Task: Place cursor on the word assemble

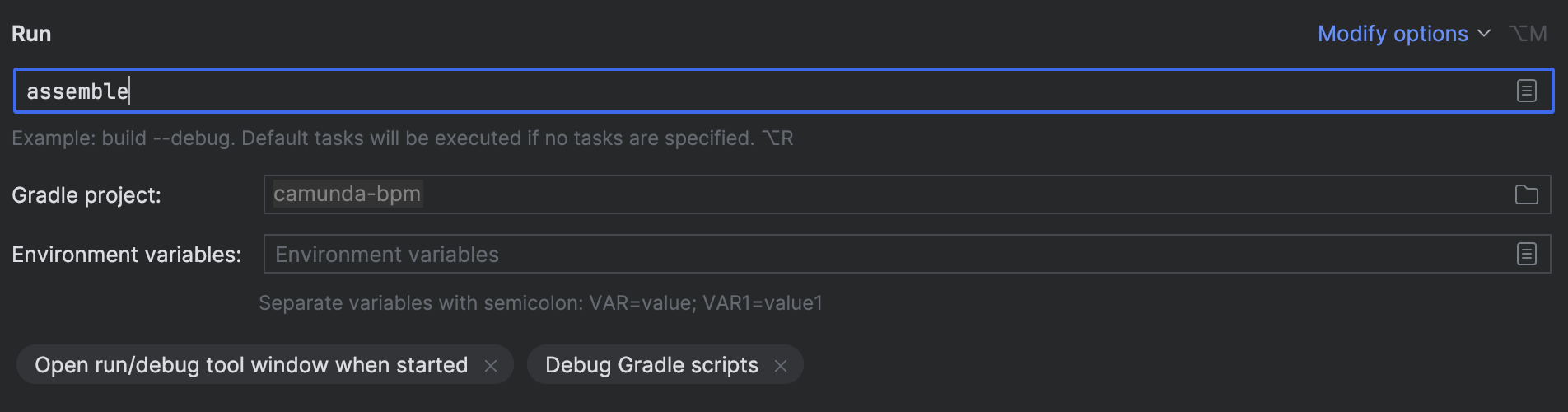Action: coord(77,91)
